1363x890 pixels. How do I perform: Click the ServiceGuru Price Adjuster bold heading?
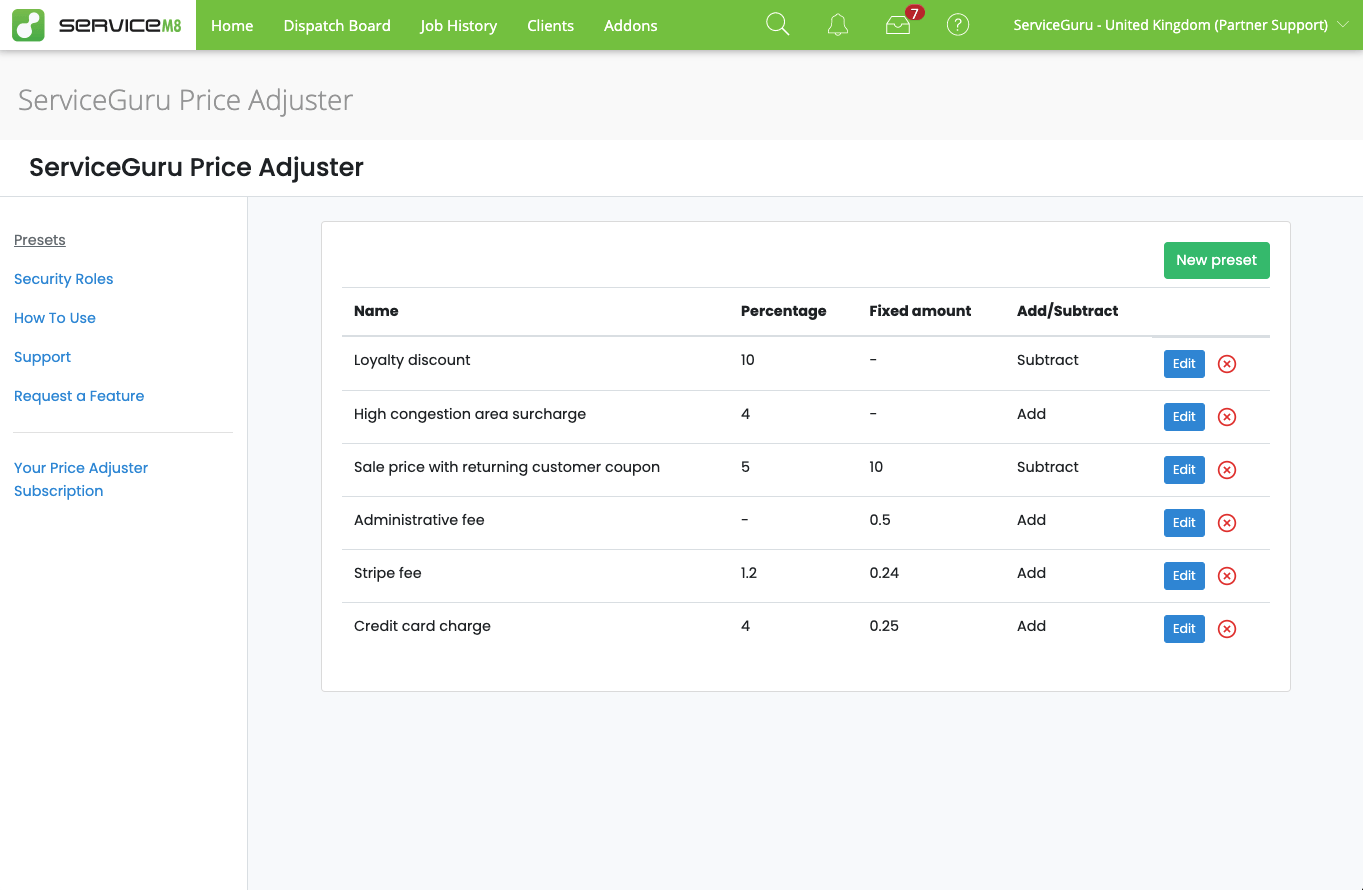pyautogui.click(x=196, y=167)
